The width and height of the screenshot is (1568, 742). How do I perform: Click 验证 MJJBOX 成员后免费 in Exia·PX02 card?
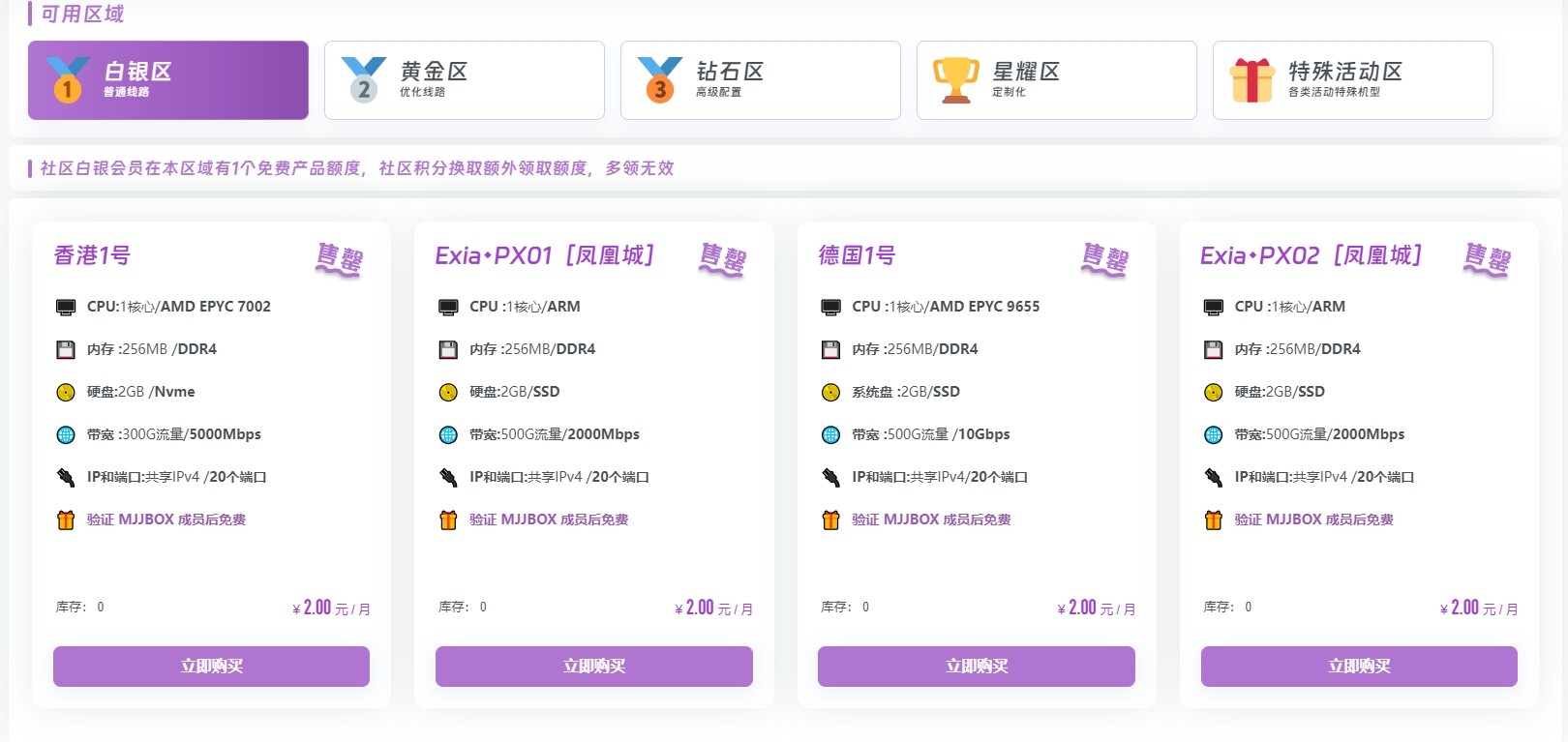pos(1314,519)
